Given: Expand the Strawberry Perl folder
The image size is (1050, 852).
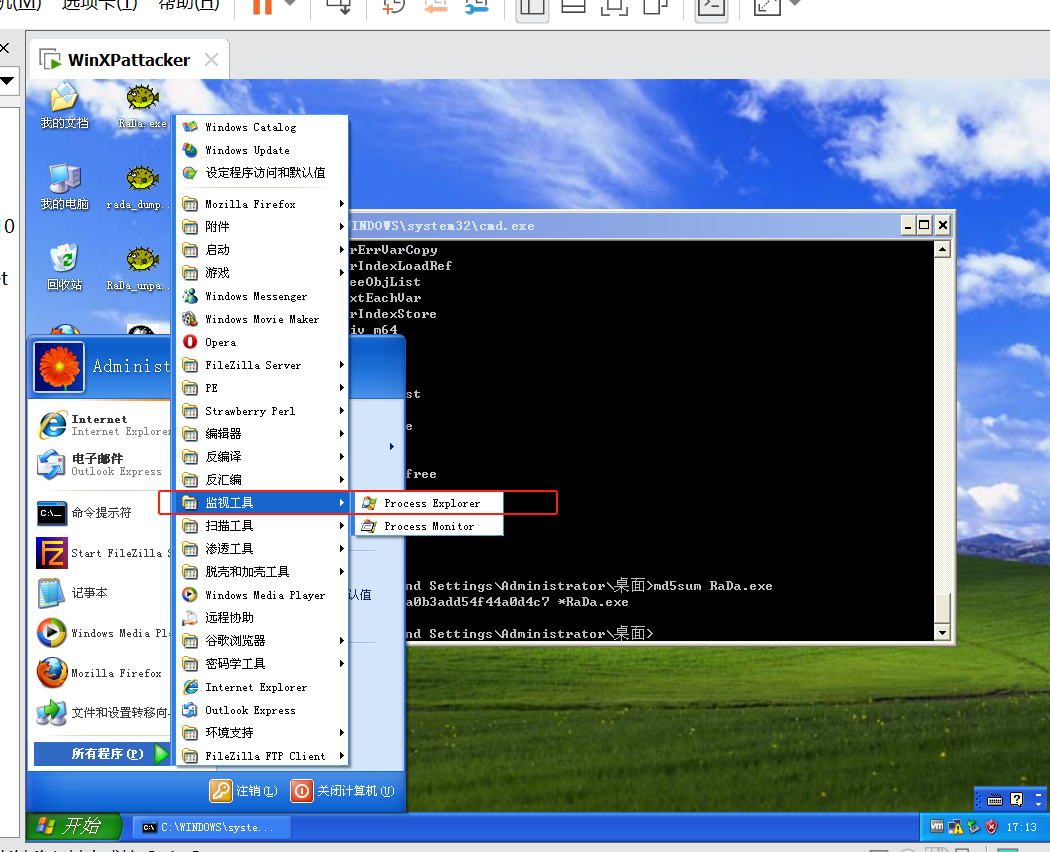Looking at the screenshot, I should (262, 411).
